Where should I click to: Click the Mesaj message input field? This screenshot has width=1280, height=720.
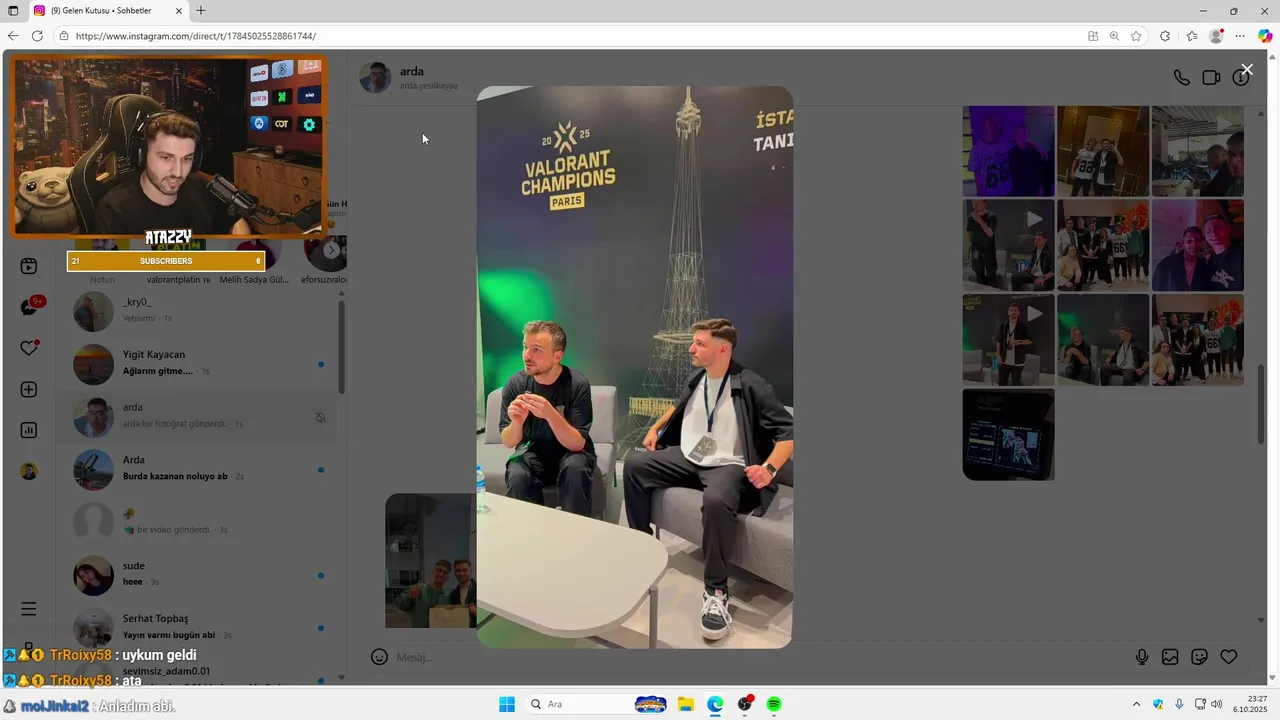(x=760, y=657)
